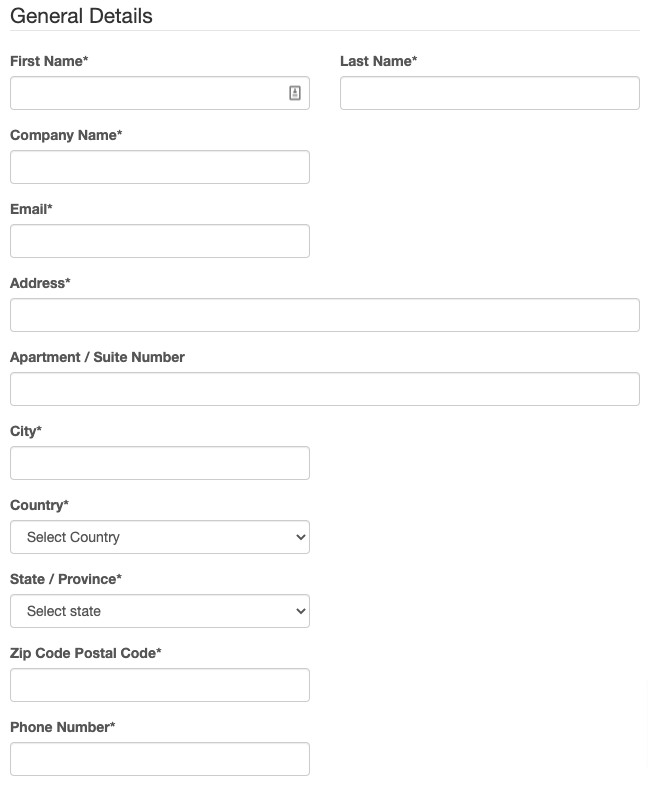Click the "First Name*" label text
Viewport: 648px width, 787px height.
49,61
